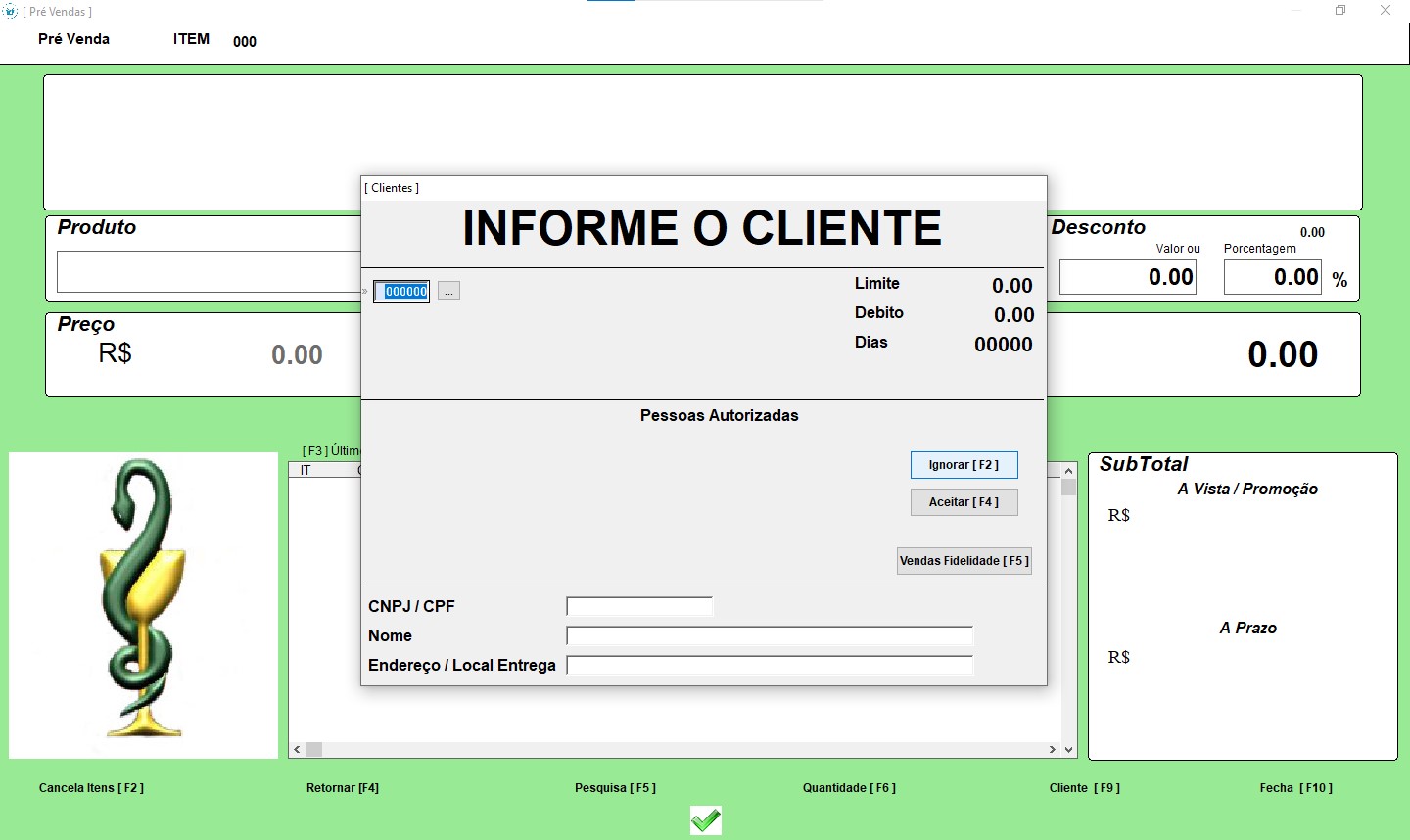Click the Pré Vendas app icon in the title bar
Image resolution: width=1410 pixels, height=840 pixels.
click(x=11, y=11)
